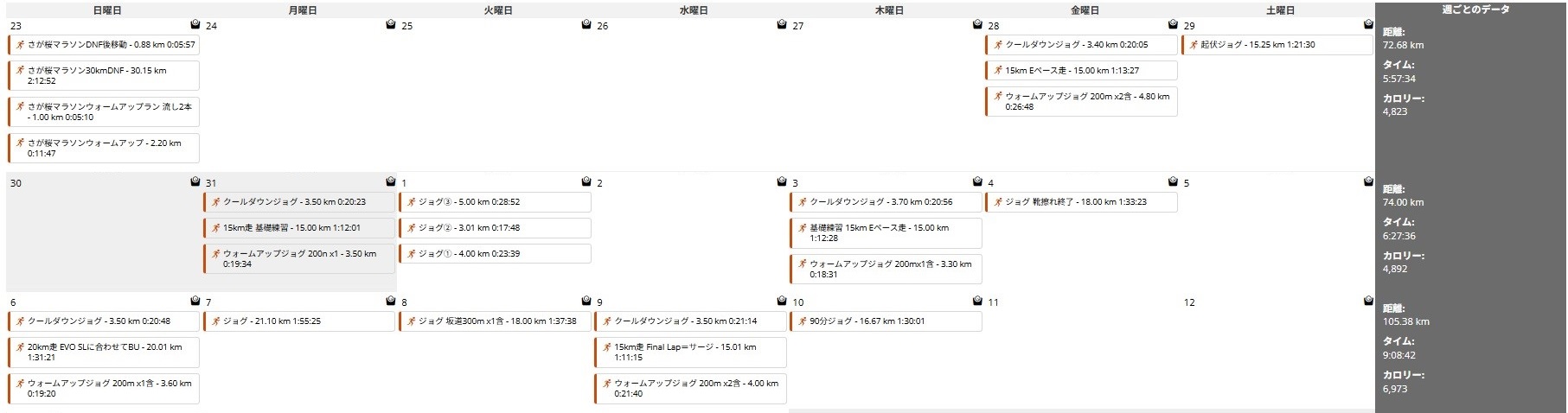The image size is (1568, 413).
Task: Open the weight scale icon on day 7
Action: pos(391,302)
